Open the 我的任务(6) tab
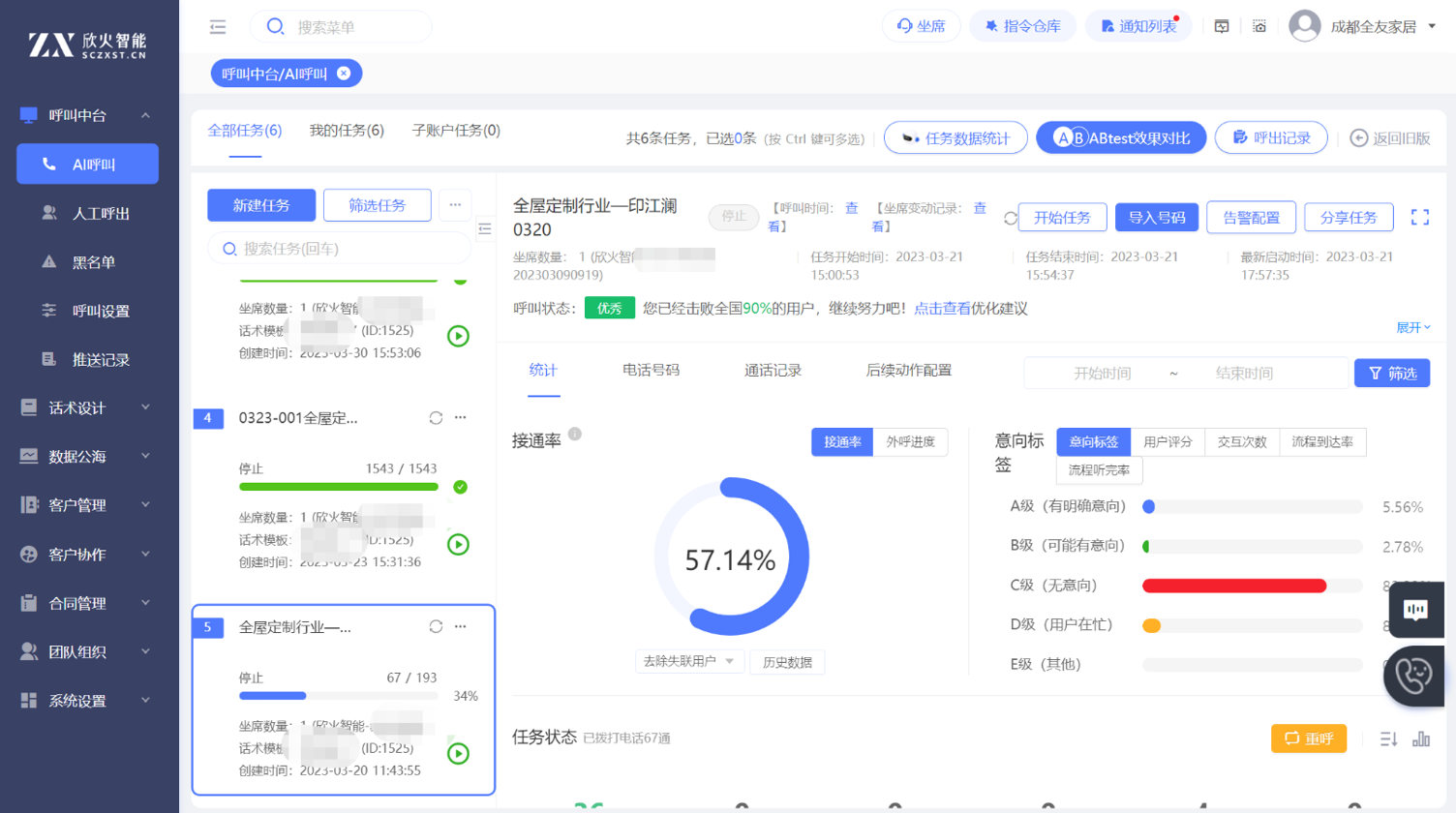Image resolution: width=1456 pixels, height=813 pixels. click(x=347, y=131)
